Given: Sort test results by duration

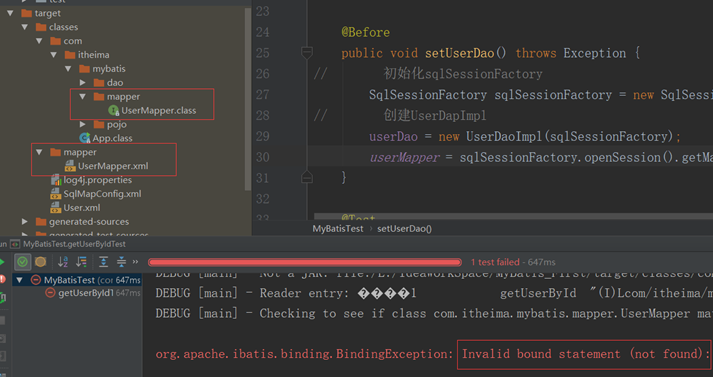Looking at the screenshot, I should [x=81, y=261].
